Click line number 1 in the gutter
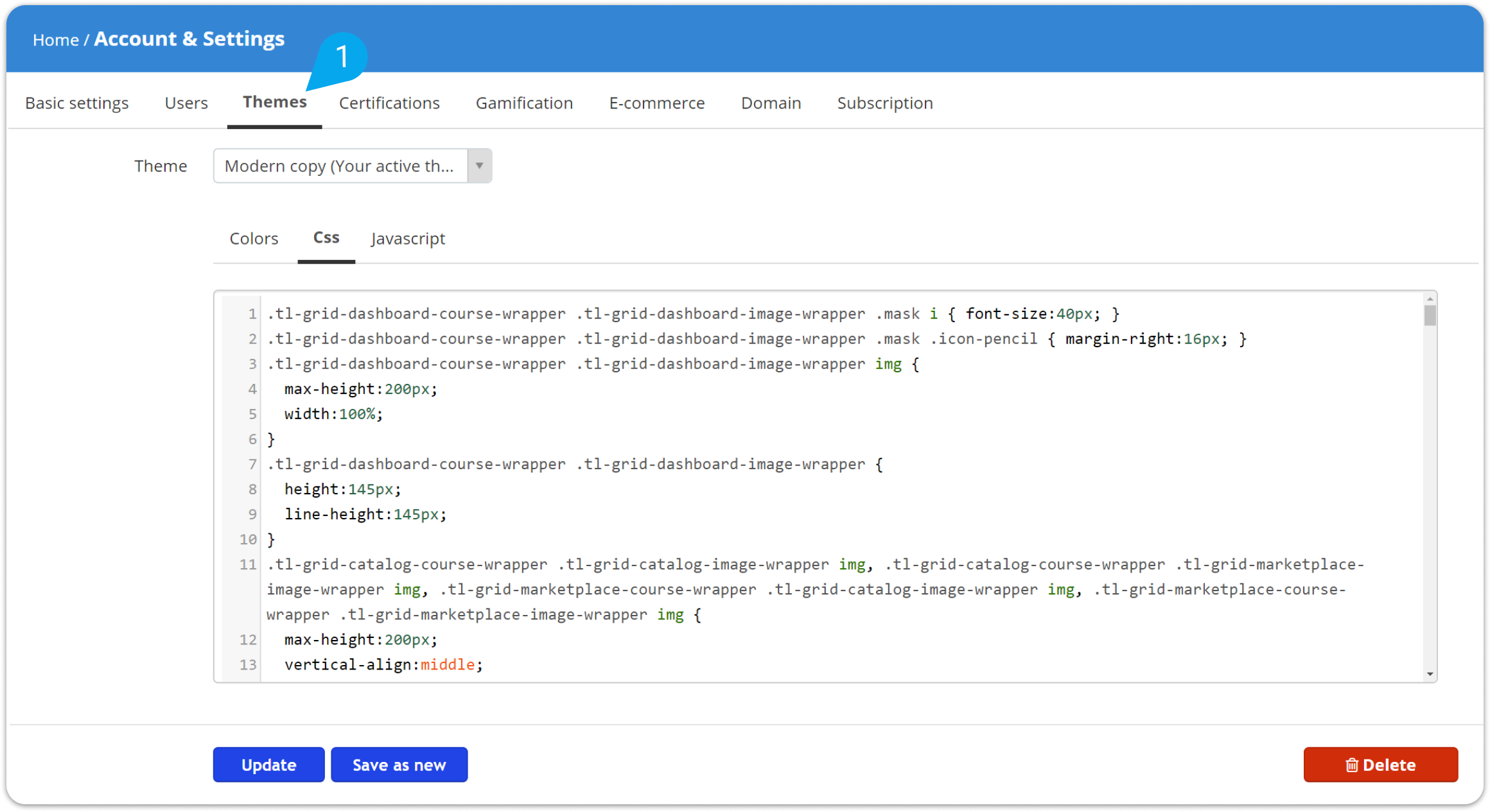The width and height of the screenshot is (1490, 812). pos(252,314)
